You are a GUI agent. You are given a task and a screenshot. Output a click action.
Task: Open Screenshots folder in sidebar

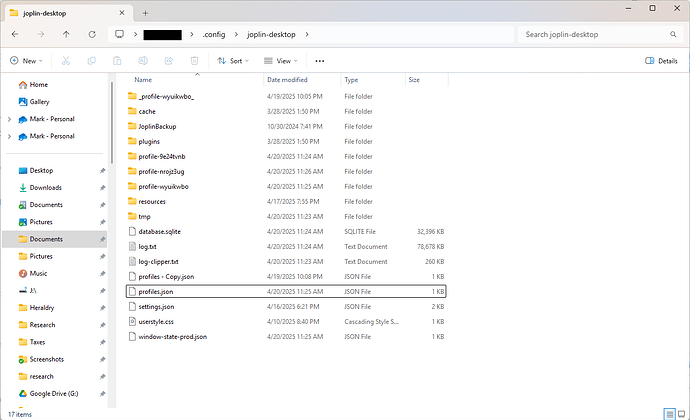pos(47,359)
